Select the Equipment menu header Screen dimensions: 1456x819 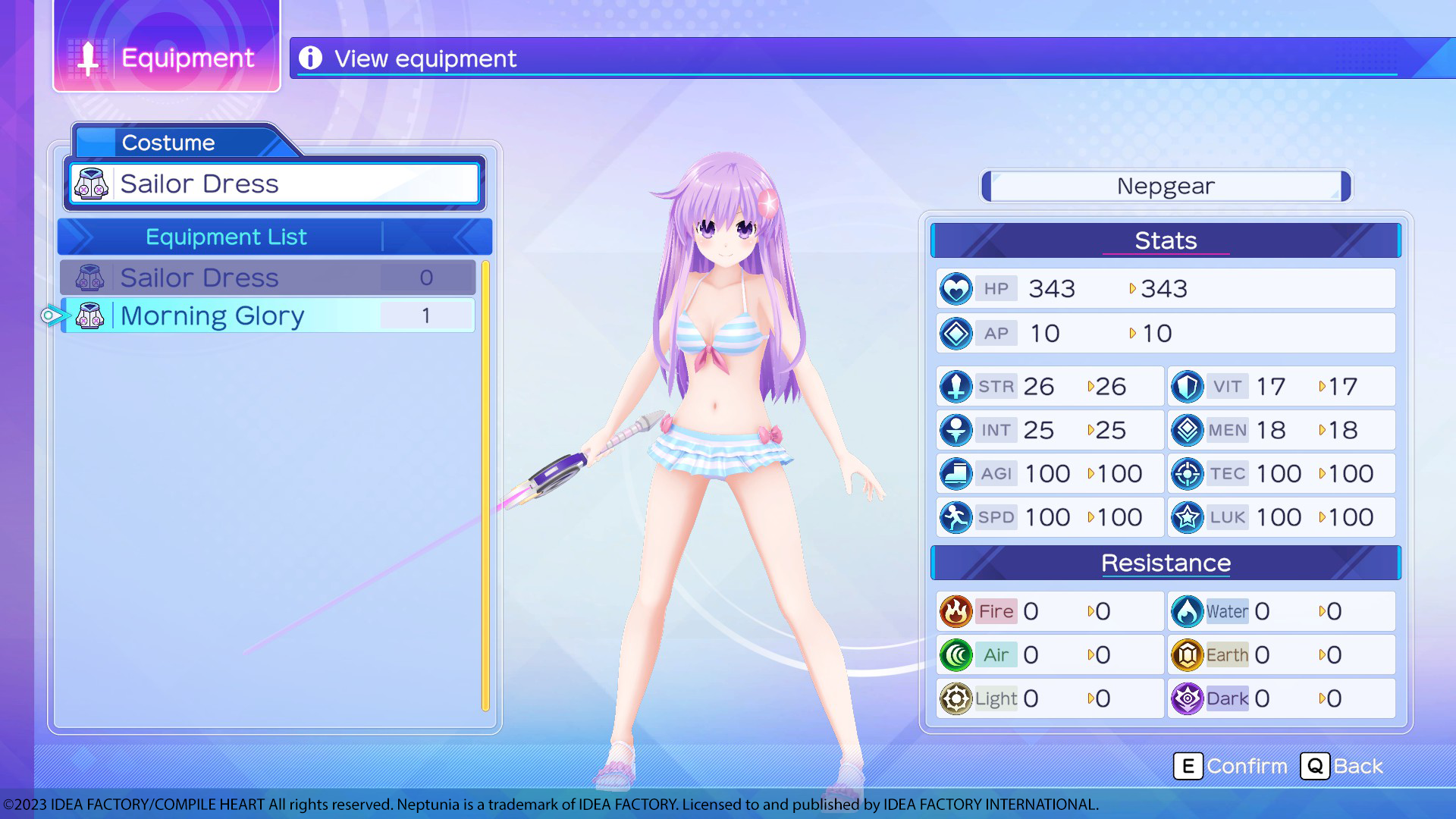pyautogui.click(x=167, y=47)
